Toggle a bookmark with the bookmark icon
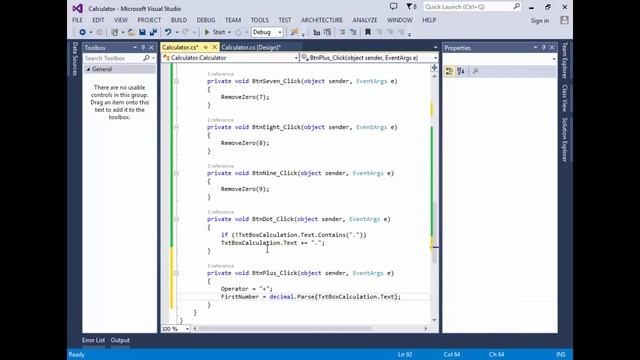640x360 pixels. pos(368,32)
